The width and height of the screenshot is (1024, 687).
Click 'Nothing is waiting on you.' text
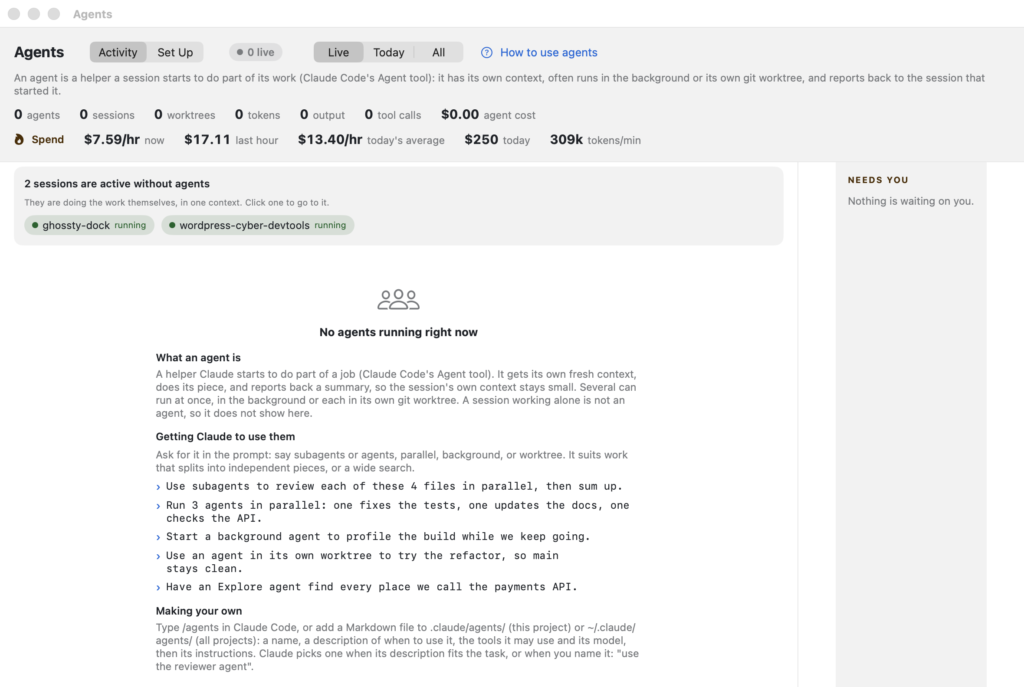point(910,201)
